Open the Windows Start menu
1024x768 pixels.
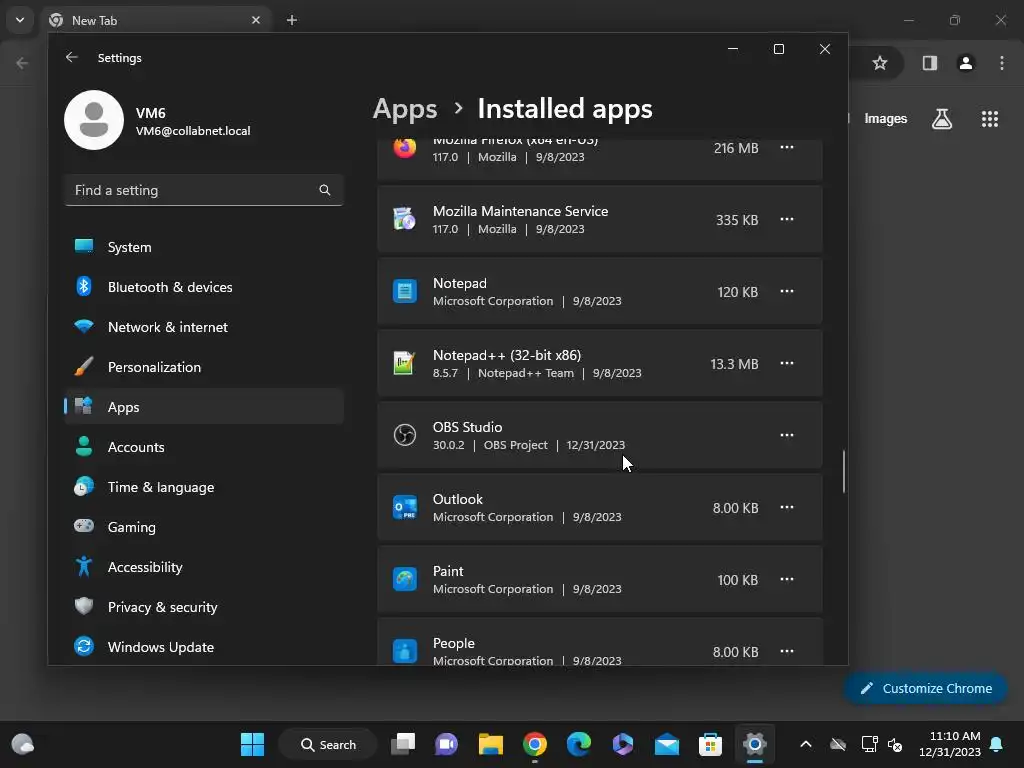click(x=253, y=744)
